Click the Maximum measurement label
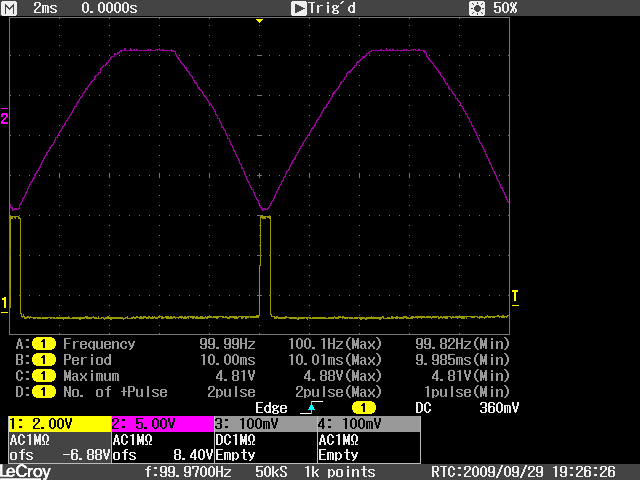The height and width of the screenshot is (480, 640). 91,376
